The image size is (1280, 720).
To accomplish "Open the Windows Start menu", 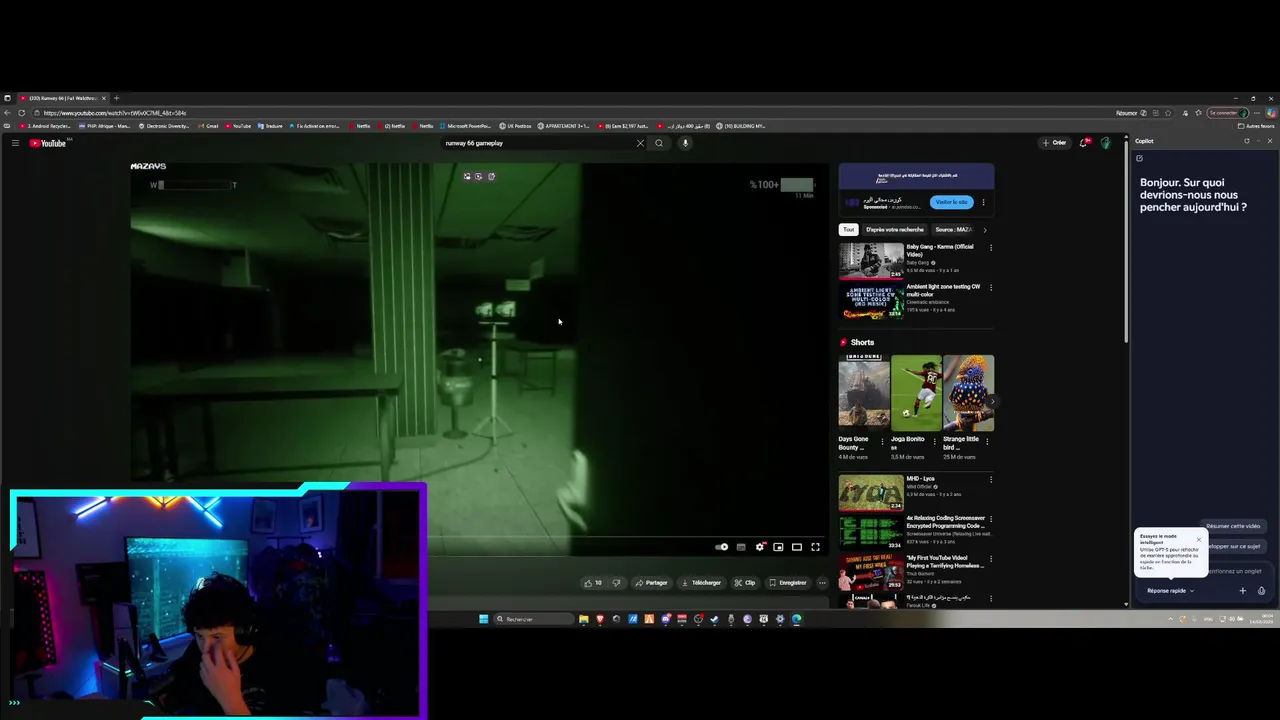I will click(484, 619).
